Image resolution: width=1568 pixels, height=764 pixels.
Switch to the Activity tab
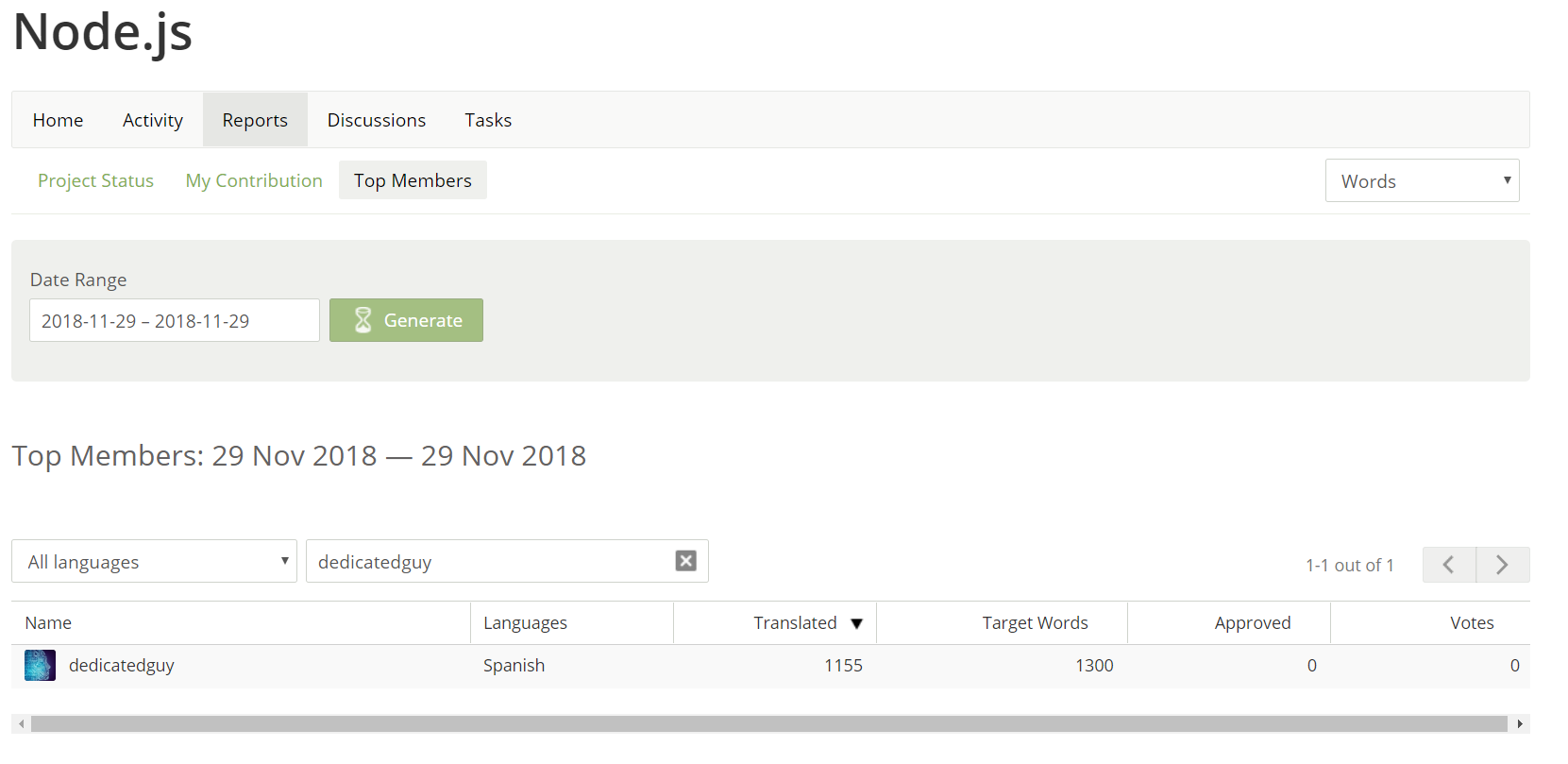(153, 120)
